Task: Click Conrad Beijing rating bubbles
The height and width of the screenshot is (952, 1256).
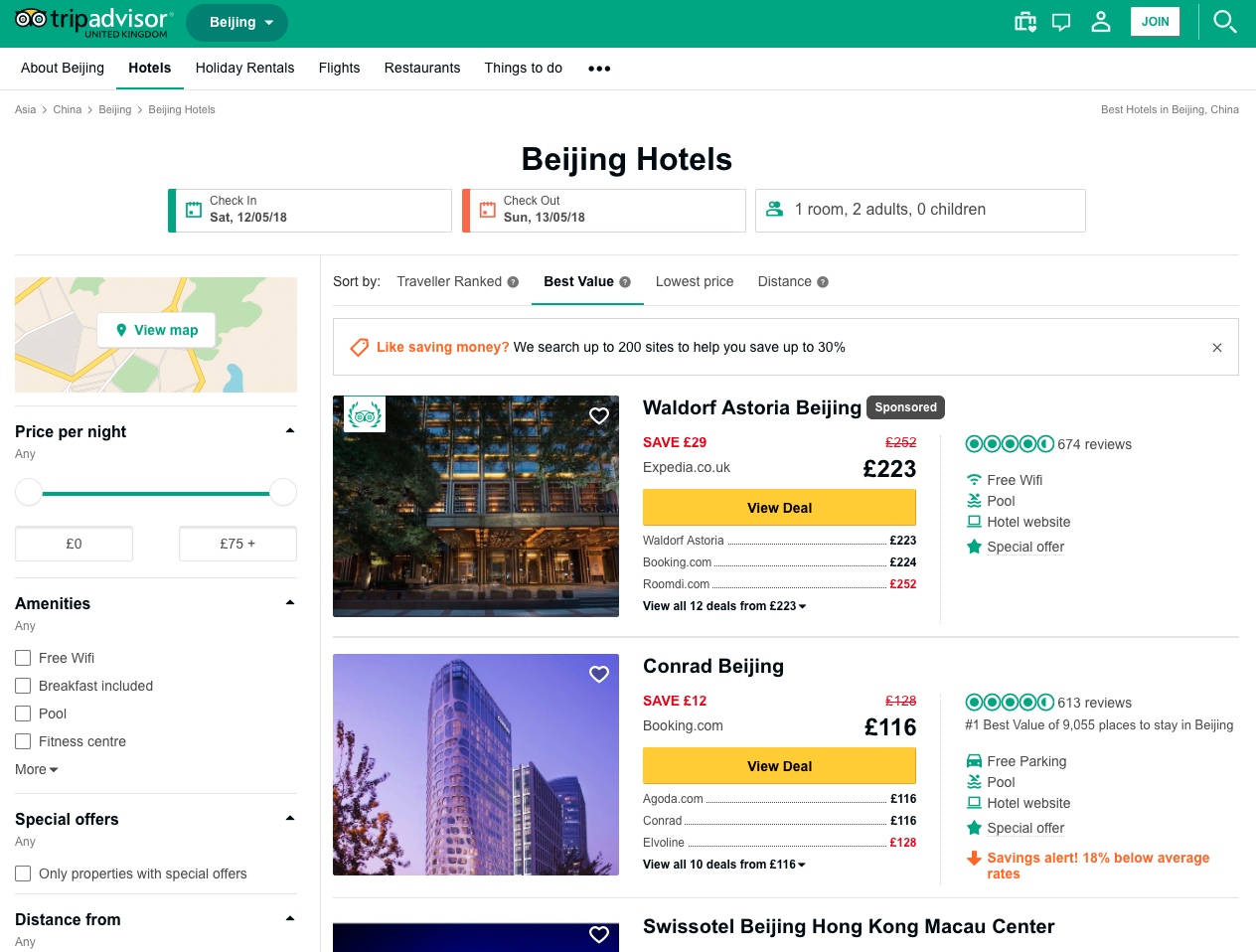Action: coord(1010,703)
